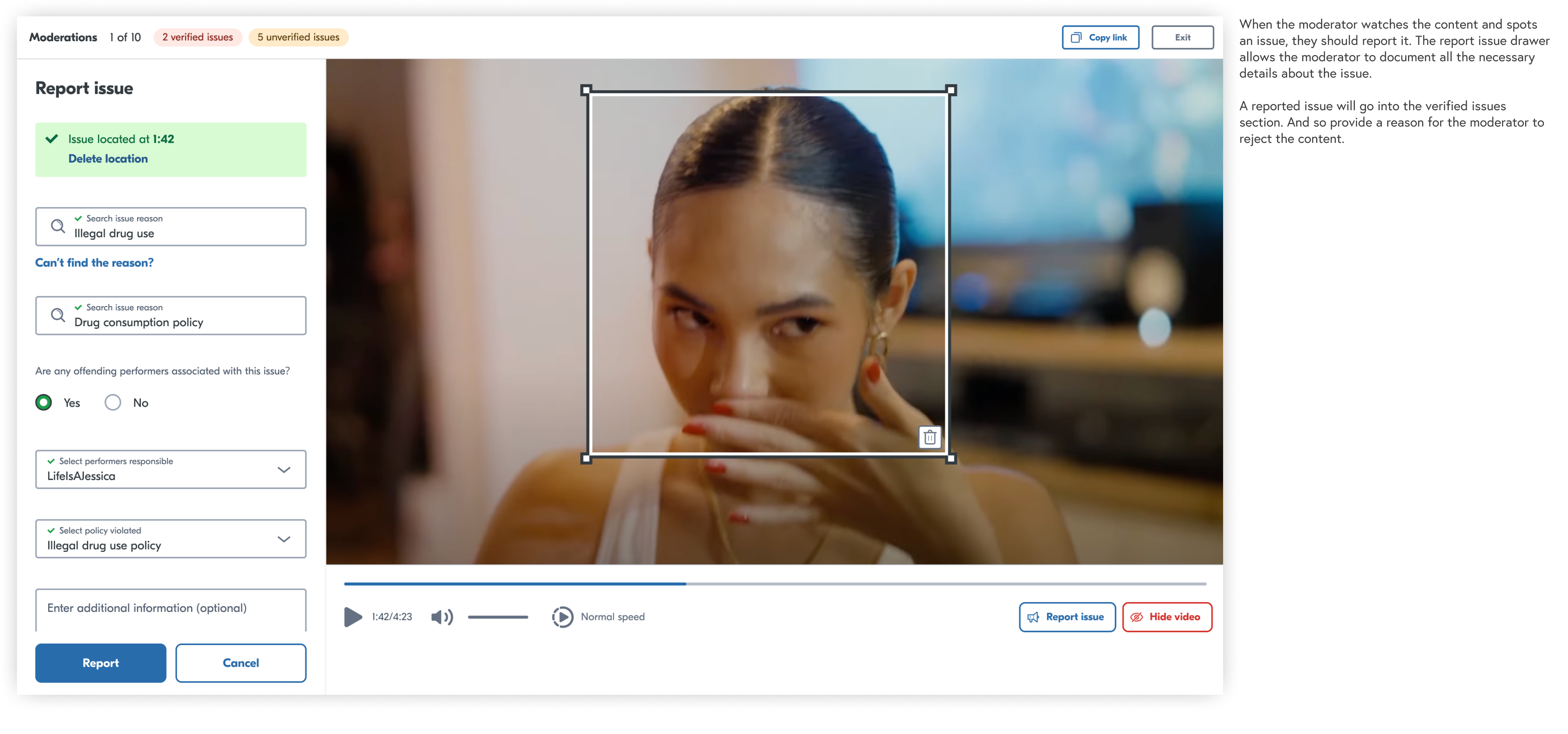Click top-left handle of selection box
Viewport: 1568px width, 734px height.
[586, 91]
